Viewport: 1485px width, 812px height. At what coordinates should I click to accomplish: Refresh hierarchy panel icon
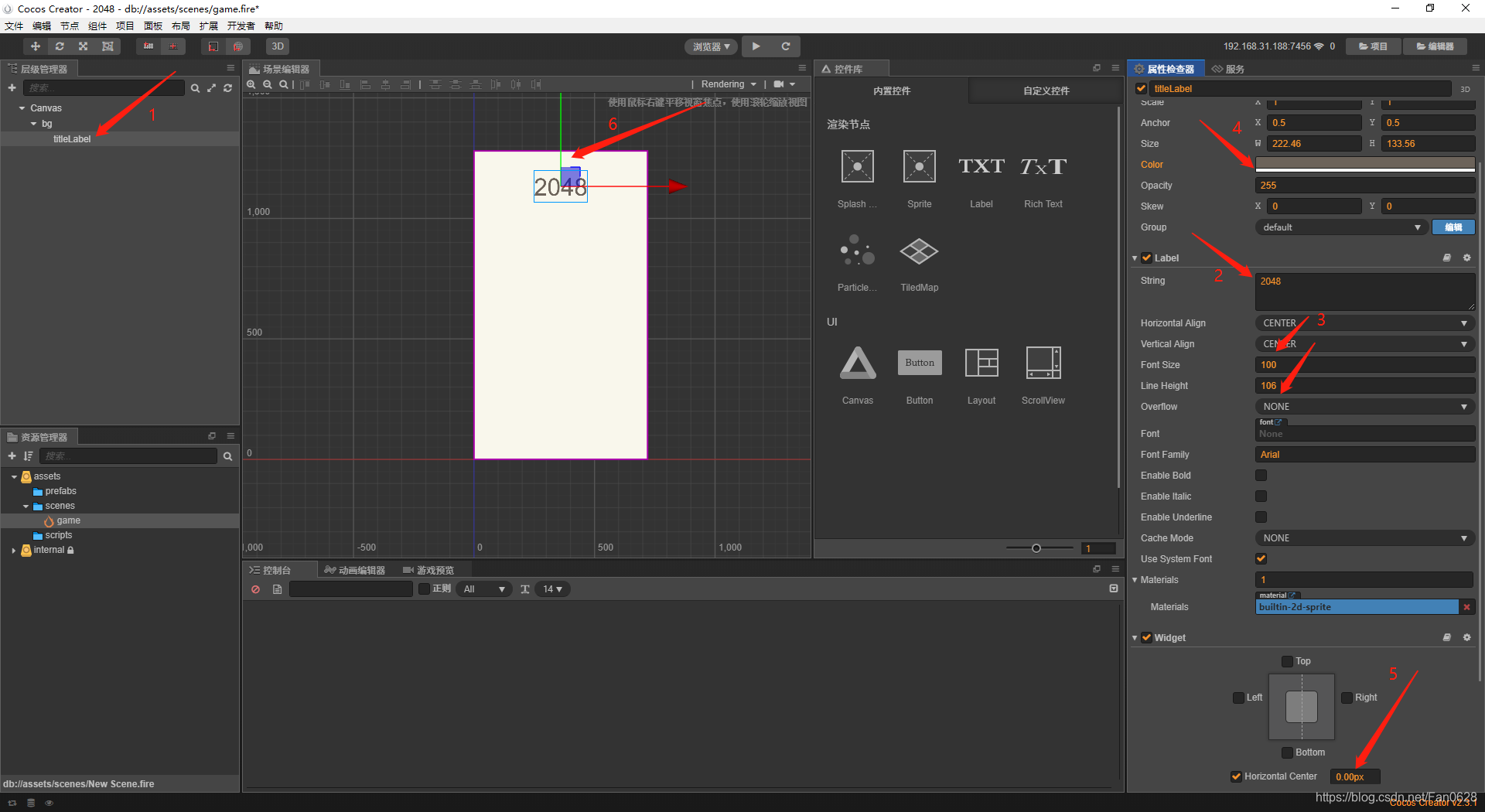(x=227, y=88)
